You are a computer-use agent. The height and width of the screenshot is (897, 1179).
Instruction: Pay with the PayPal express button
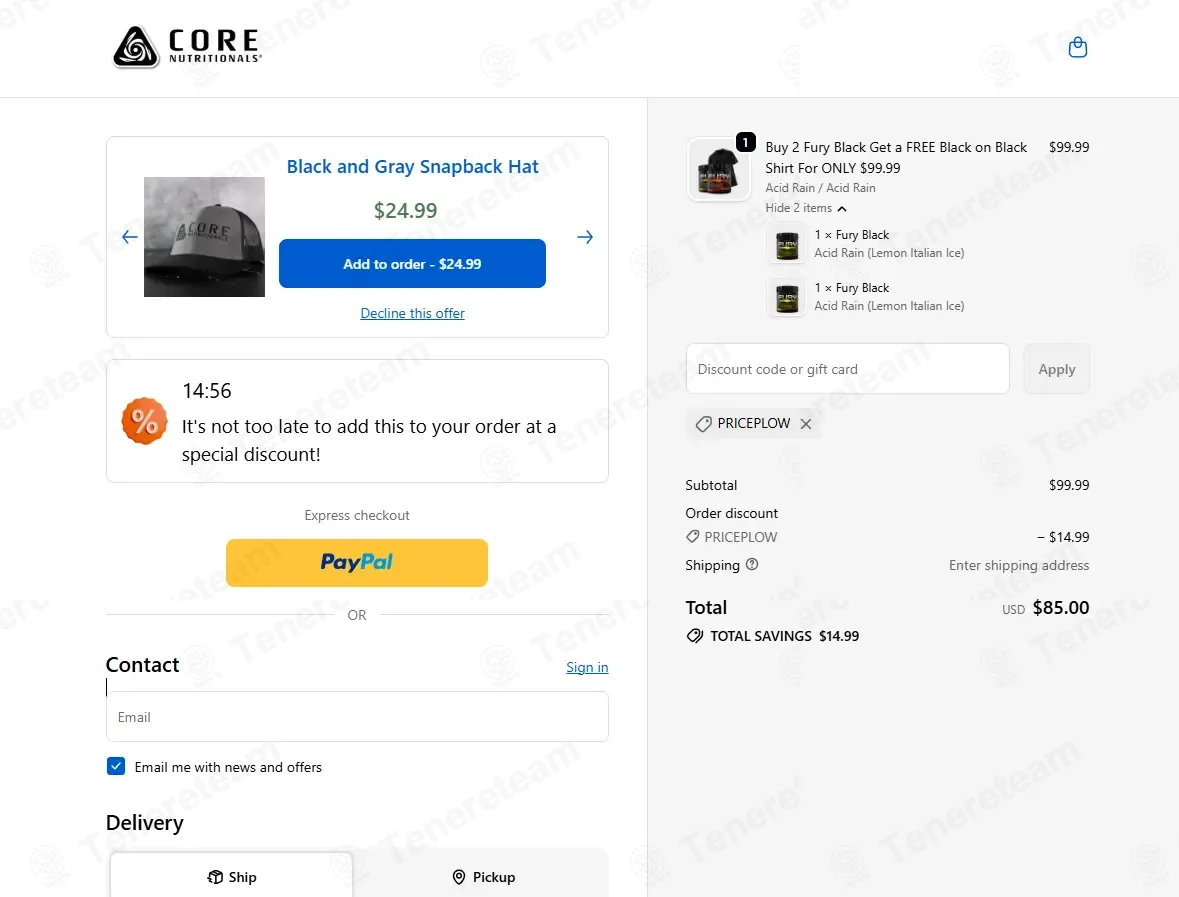pos(356,562)
